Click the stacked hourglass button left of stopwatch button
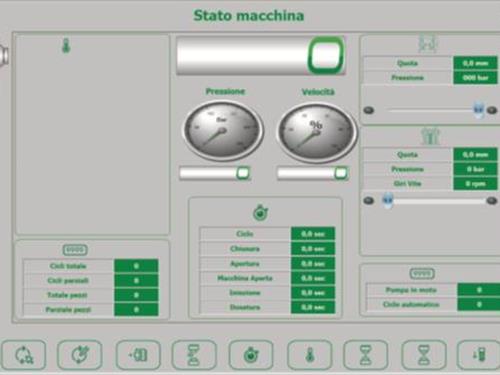The image size is (500, 375). tap(194, 355)
